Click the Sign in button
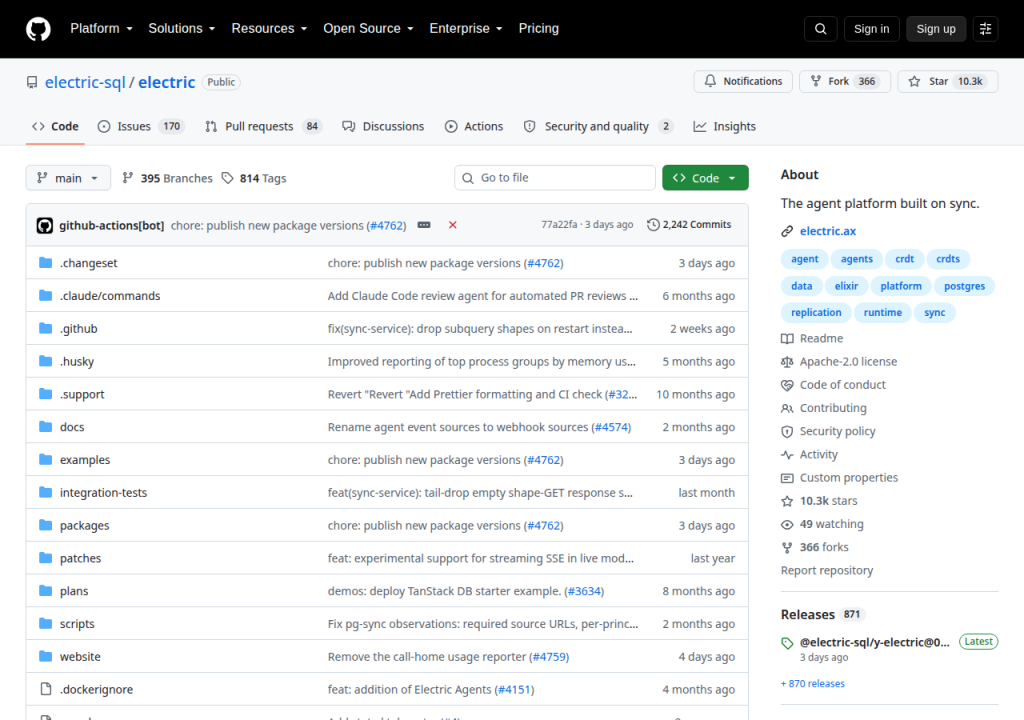This screenshot has width=1024, height=720. [871, 29]
